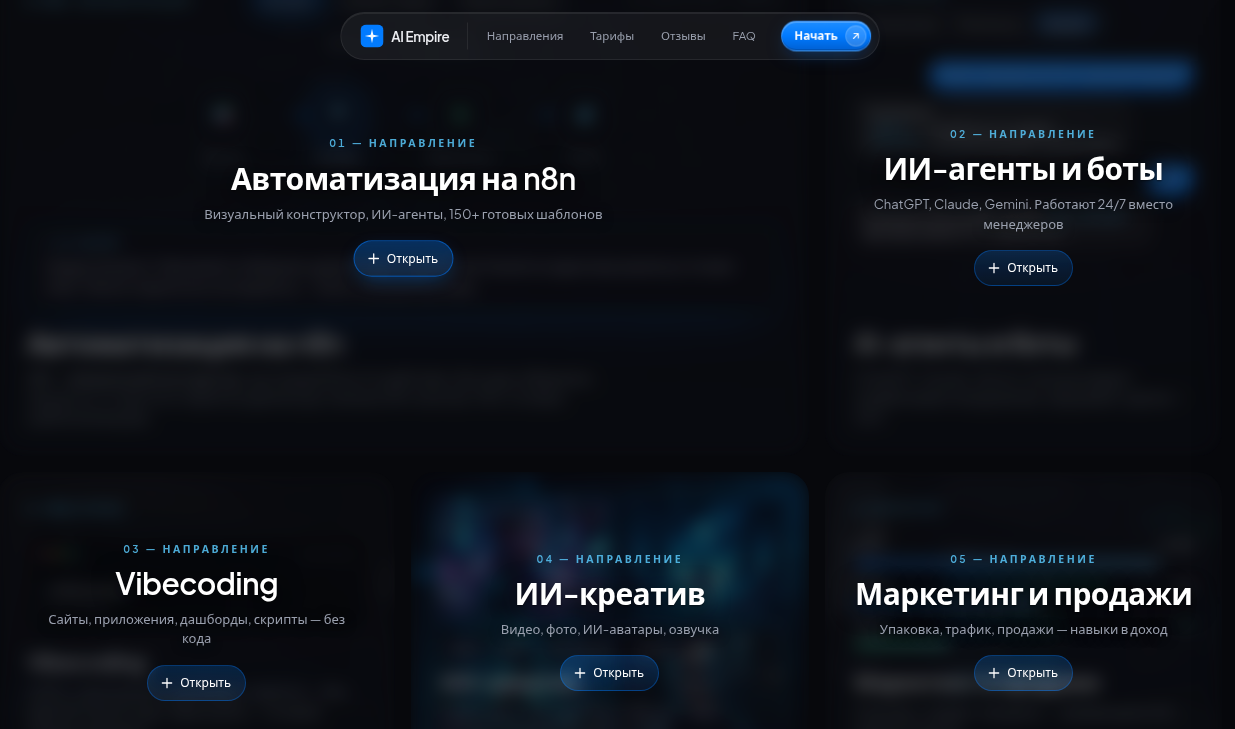The height and width of the screenshot is (729, 1235).
Task: Go to the Тарифы section
Action: (x=612, y=36)
